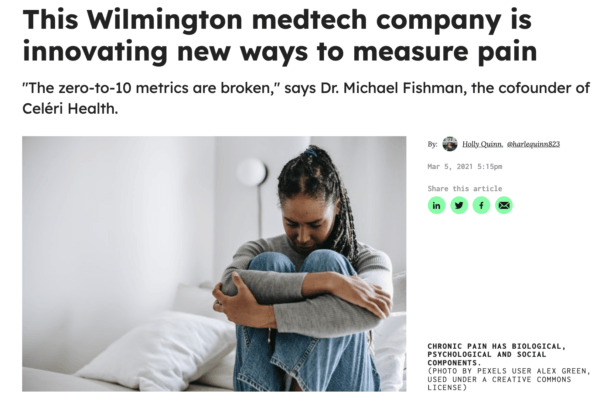Screen dimensions: 600x403
Task: Click the quote 'The zero-to-10 metrics are broken'
Action: [150, 88]
